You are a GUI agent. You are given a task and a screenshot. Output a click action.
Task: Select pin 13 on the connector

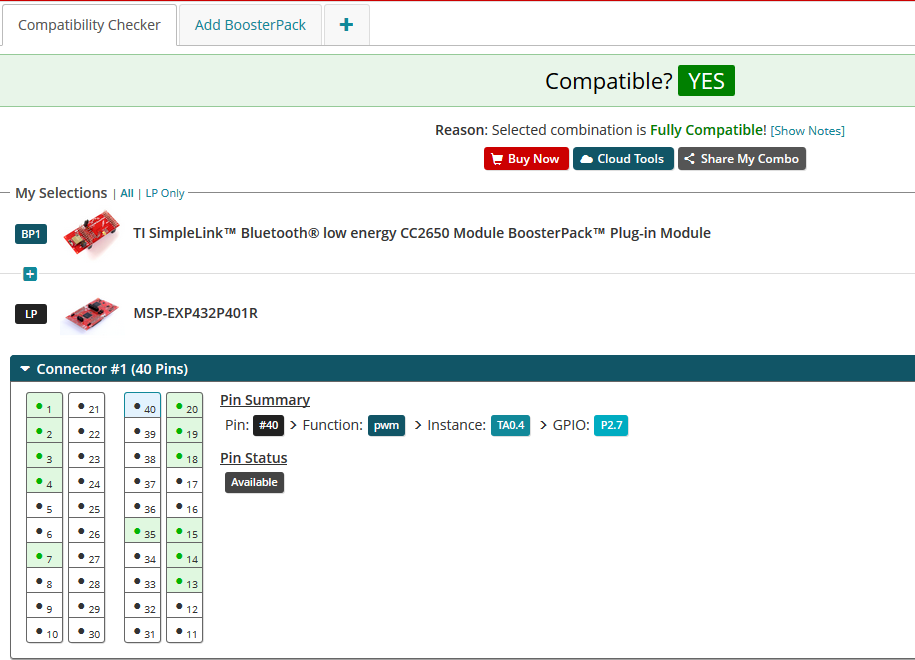184,581
